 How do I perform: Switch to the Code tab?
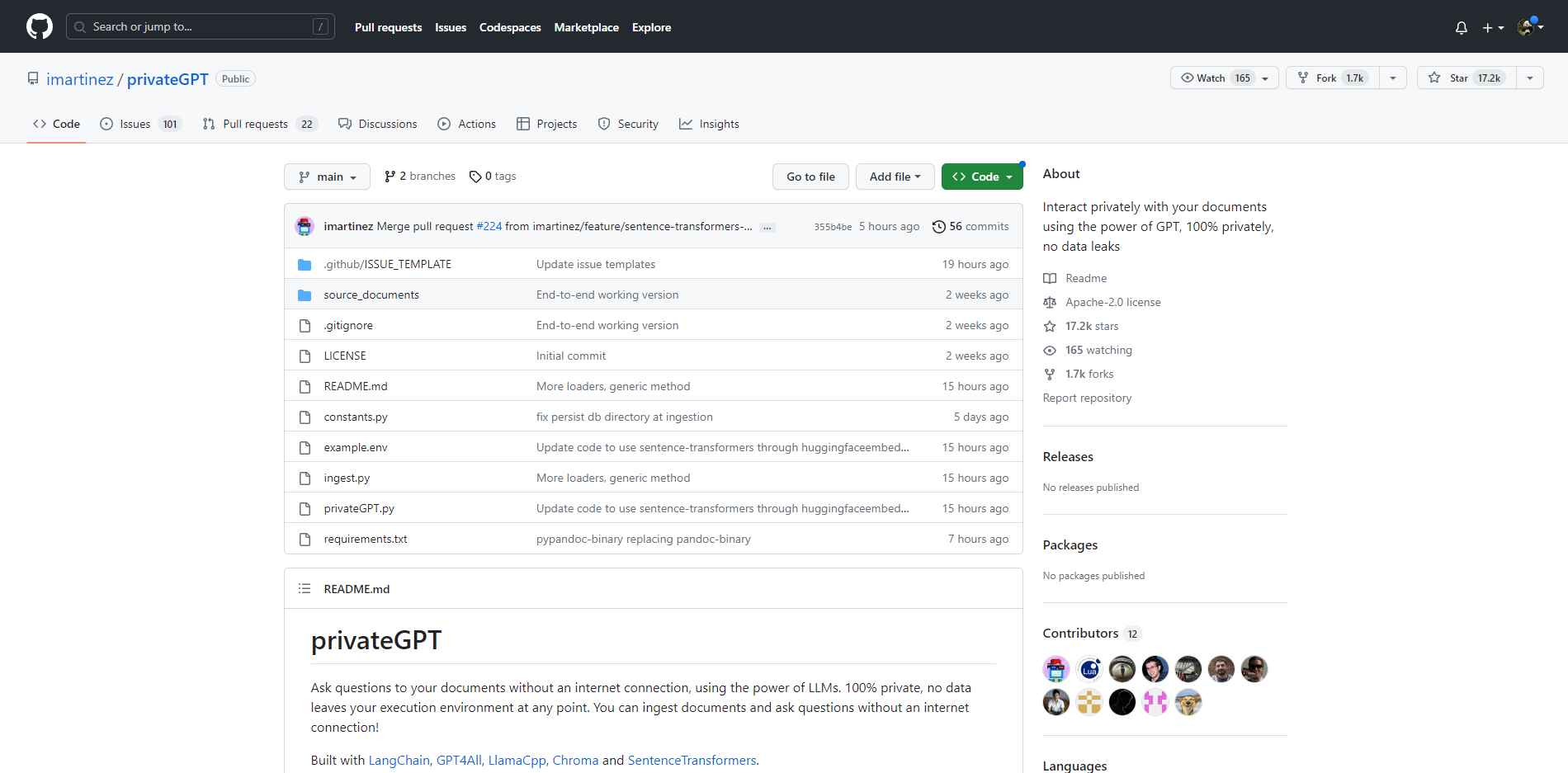pyautogui.click(x=56, y=124)
